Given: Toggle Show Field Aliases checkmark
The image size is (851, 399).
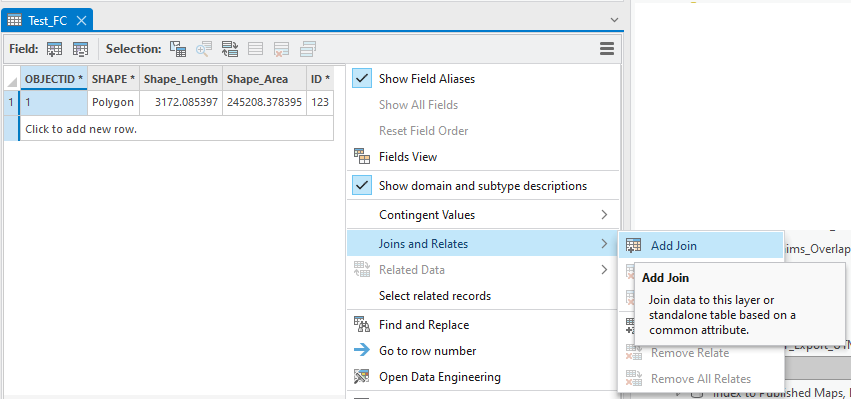Looking at the screenshot, I should click(x=362, y=78).
